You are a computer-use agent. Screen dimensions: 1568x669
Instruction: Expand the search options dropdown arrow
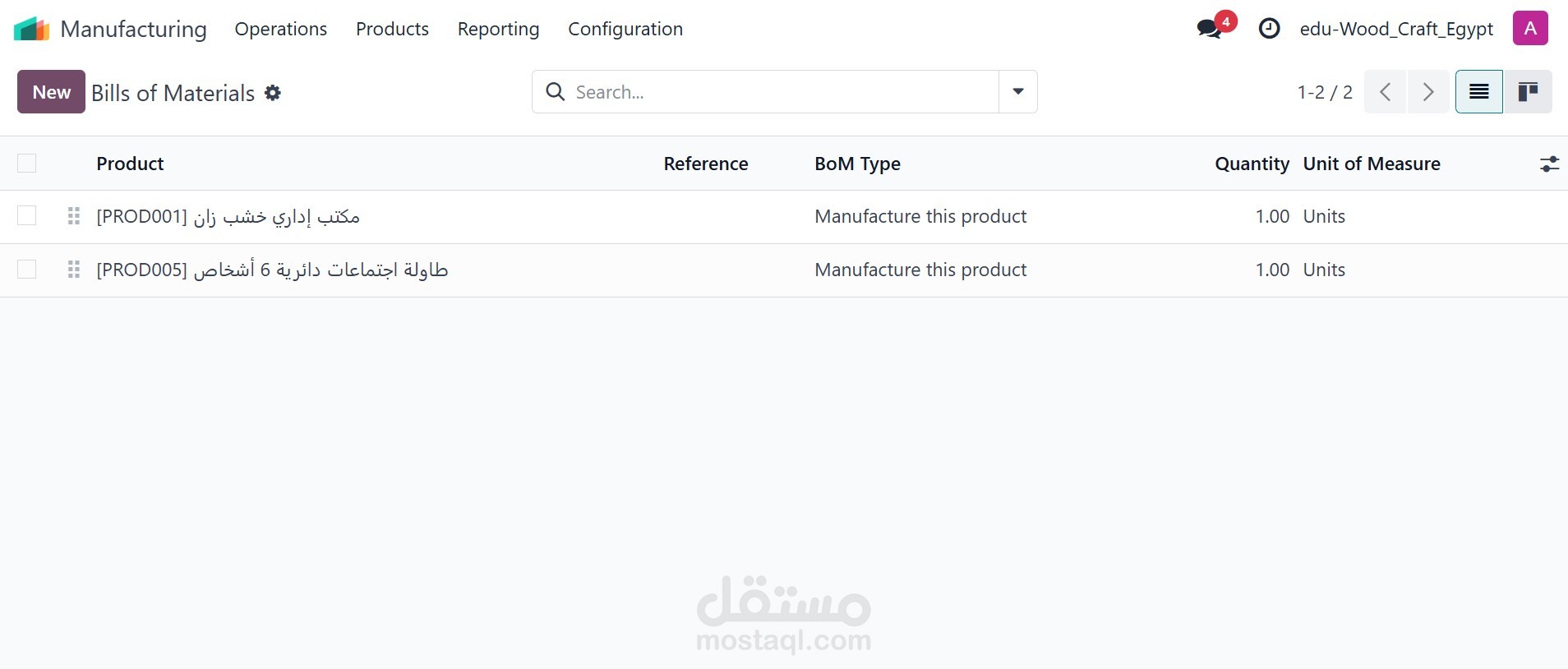point(1017,92)
